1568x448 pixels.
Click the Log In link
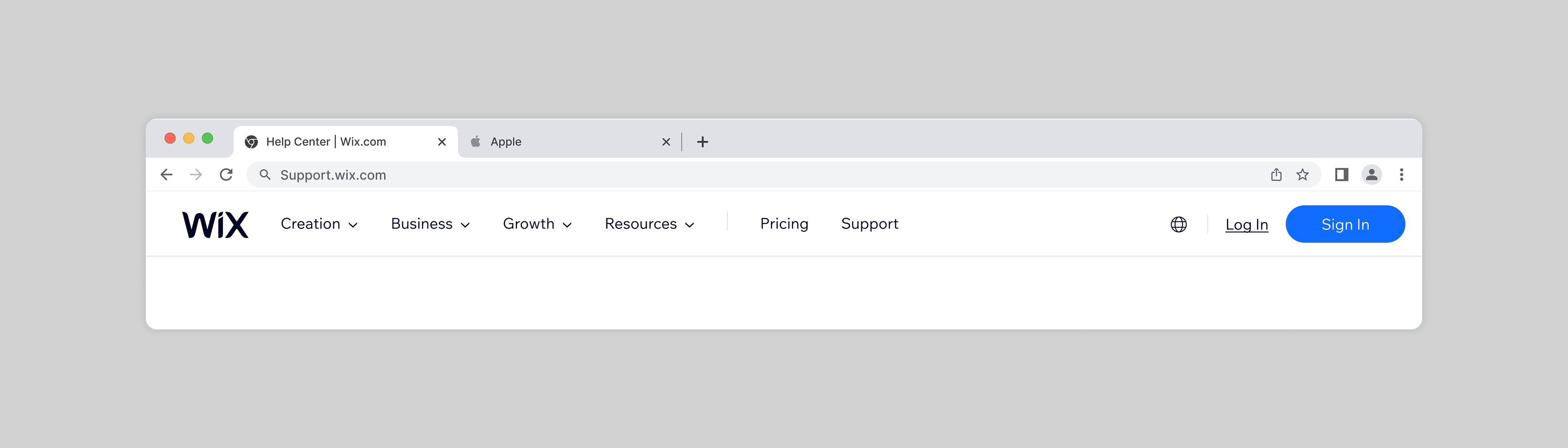1246,225
